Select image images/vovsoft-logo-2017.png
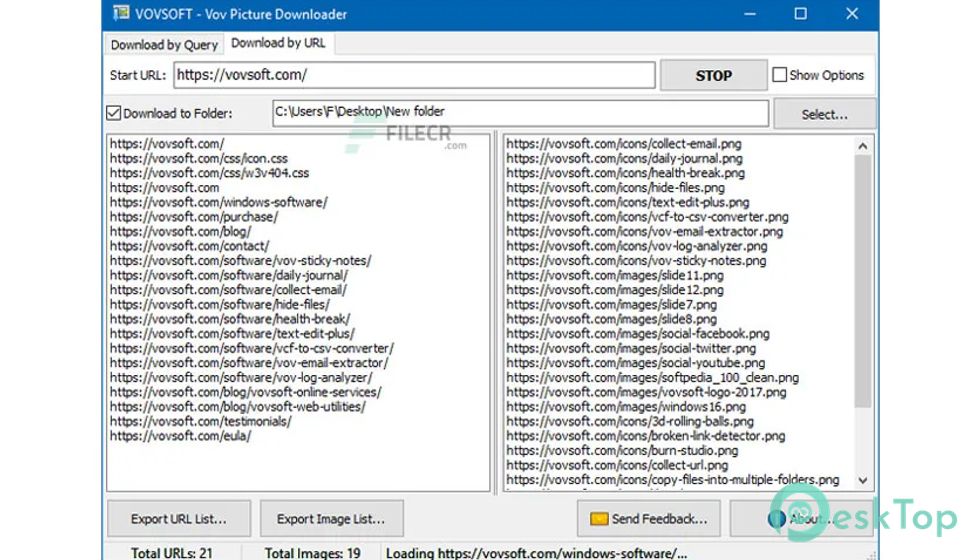 coord(646,392)
